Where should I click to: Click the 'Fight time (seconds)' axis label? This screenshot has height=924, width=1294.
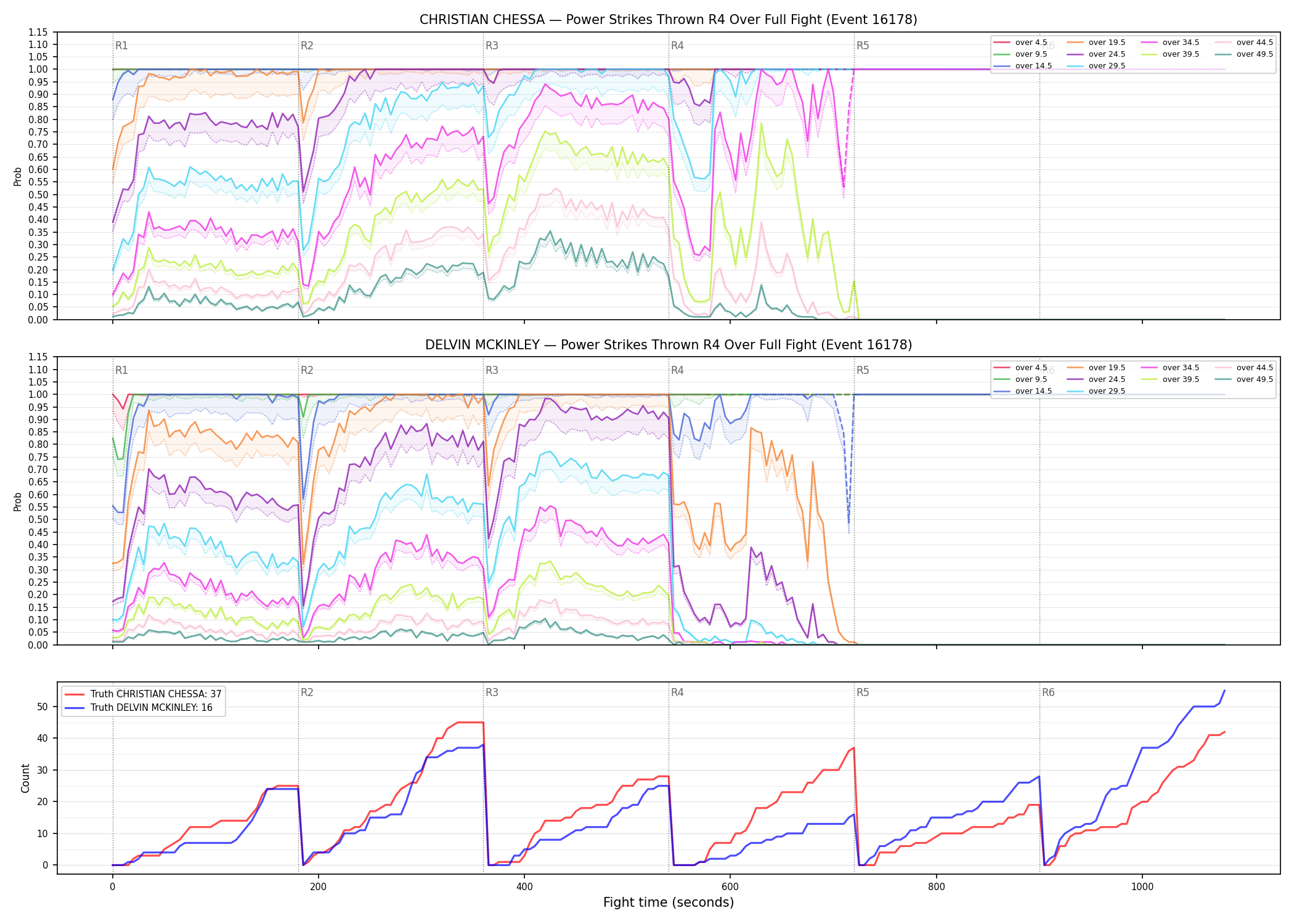(x=669, y=903)
